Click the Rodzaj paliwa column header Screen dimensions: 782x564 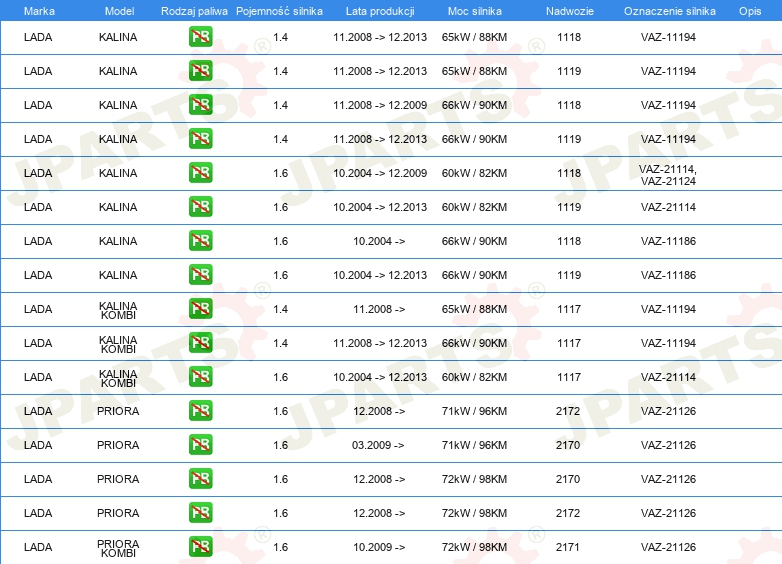click(x=194, y=11)
